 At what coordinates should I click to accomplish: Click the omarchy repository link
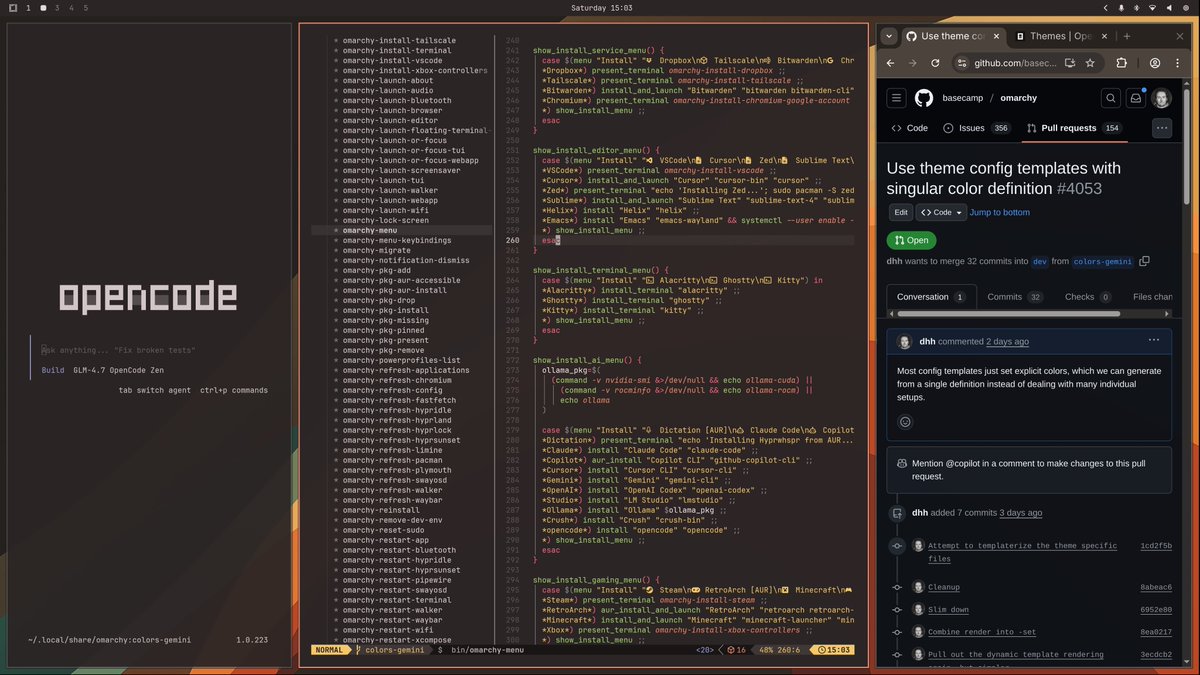[x=1019, y=98]
